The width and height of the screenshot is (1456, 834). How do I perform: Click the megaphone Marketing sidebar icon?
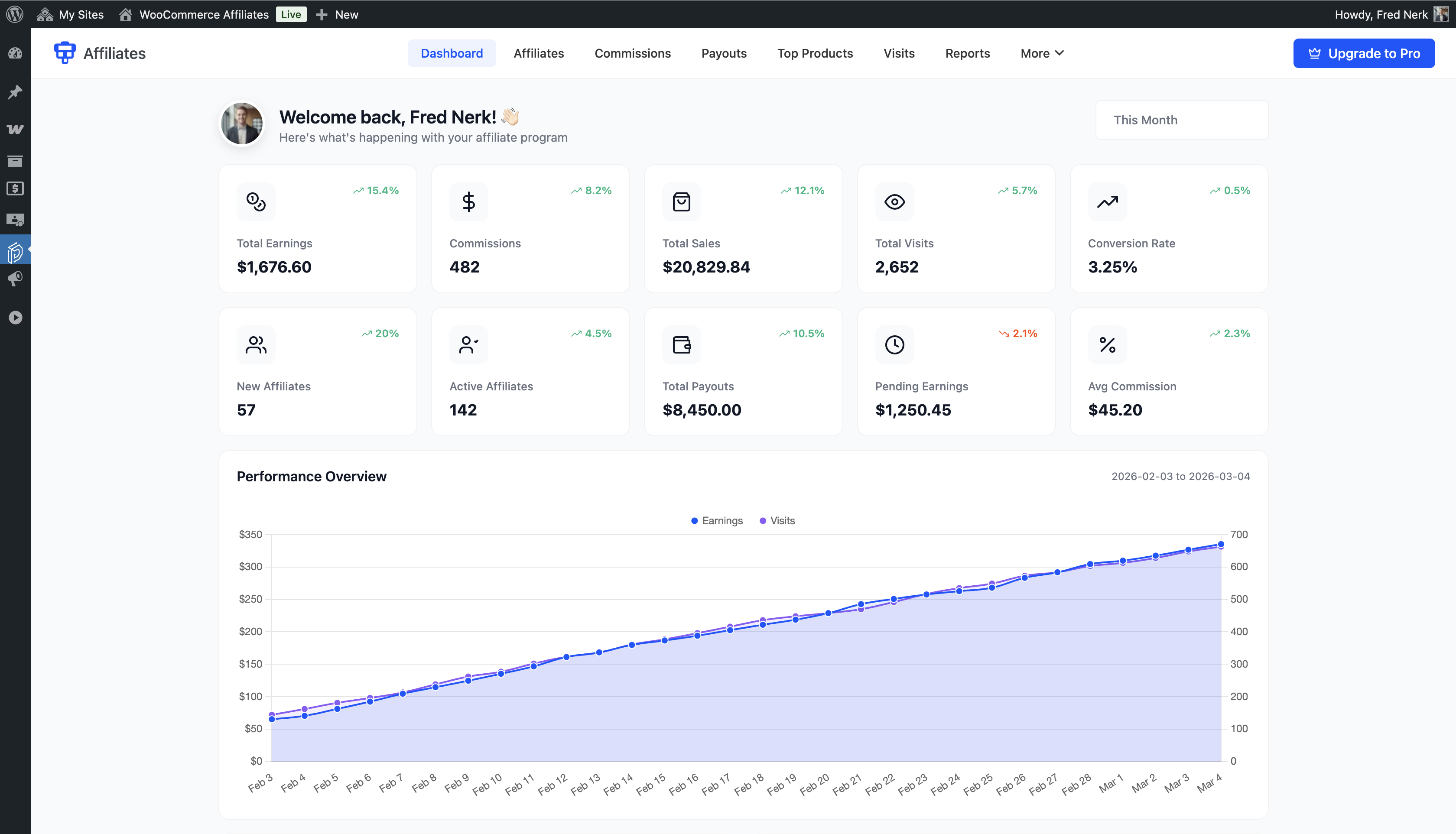15,279
